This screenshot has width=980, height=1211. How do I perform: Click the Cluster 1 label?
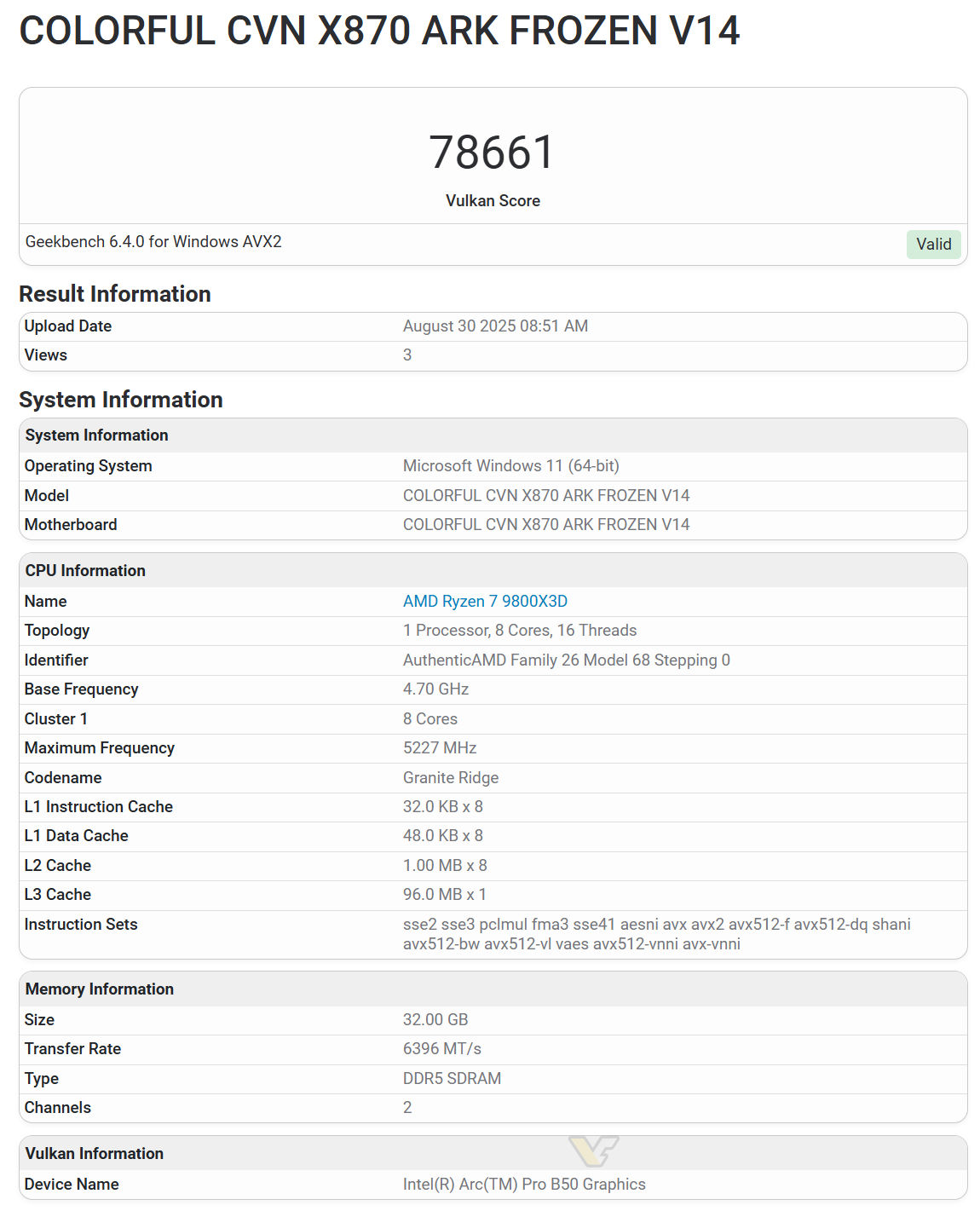56,719
